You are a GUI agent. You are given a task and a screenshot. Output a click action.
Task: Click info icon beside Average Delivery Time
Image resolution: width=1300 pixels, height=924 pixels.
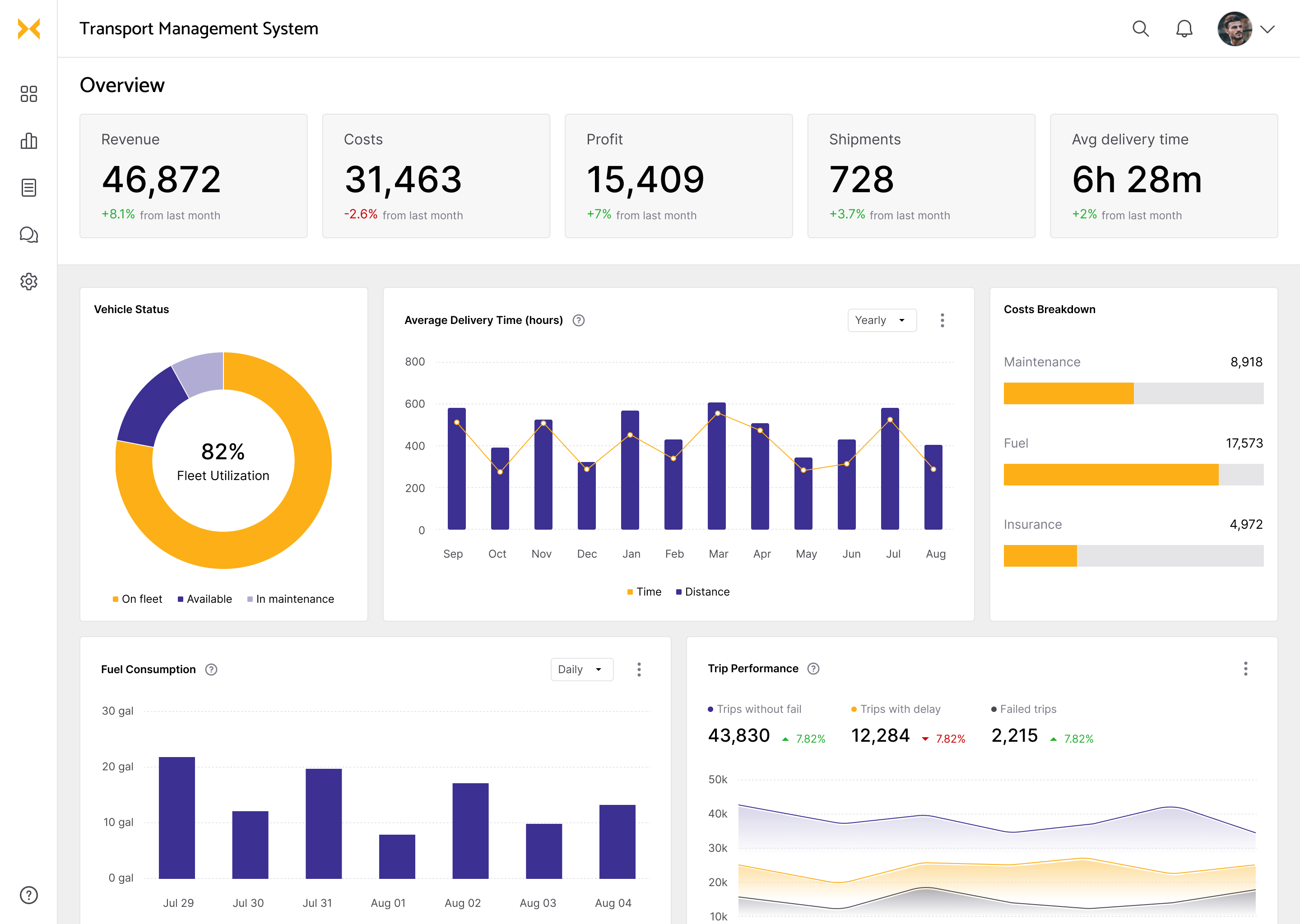point(578,320)
